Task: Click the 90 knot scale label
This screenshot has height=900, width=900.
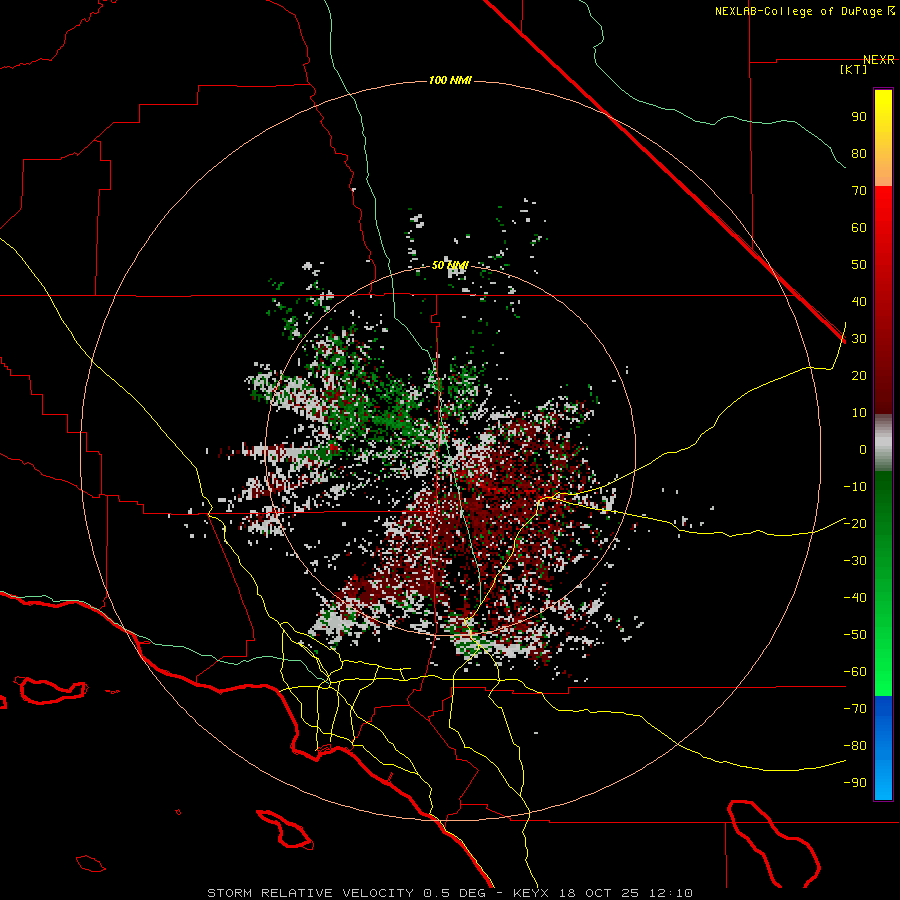Action: click(859, 117)
